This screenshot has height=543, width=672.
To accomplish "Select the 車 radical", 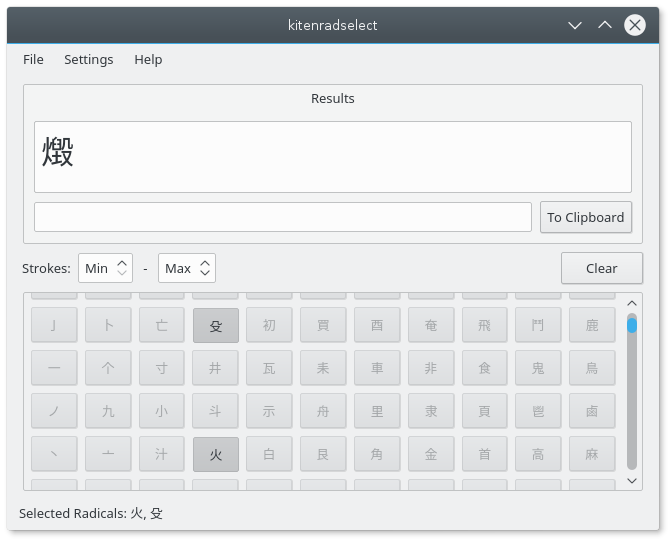I will tap(377, 368).
